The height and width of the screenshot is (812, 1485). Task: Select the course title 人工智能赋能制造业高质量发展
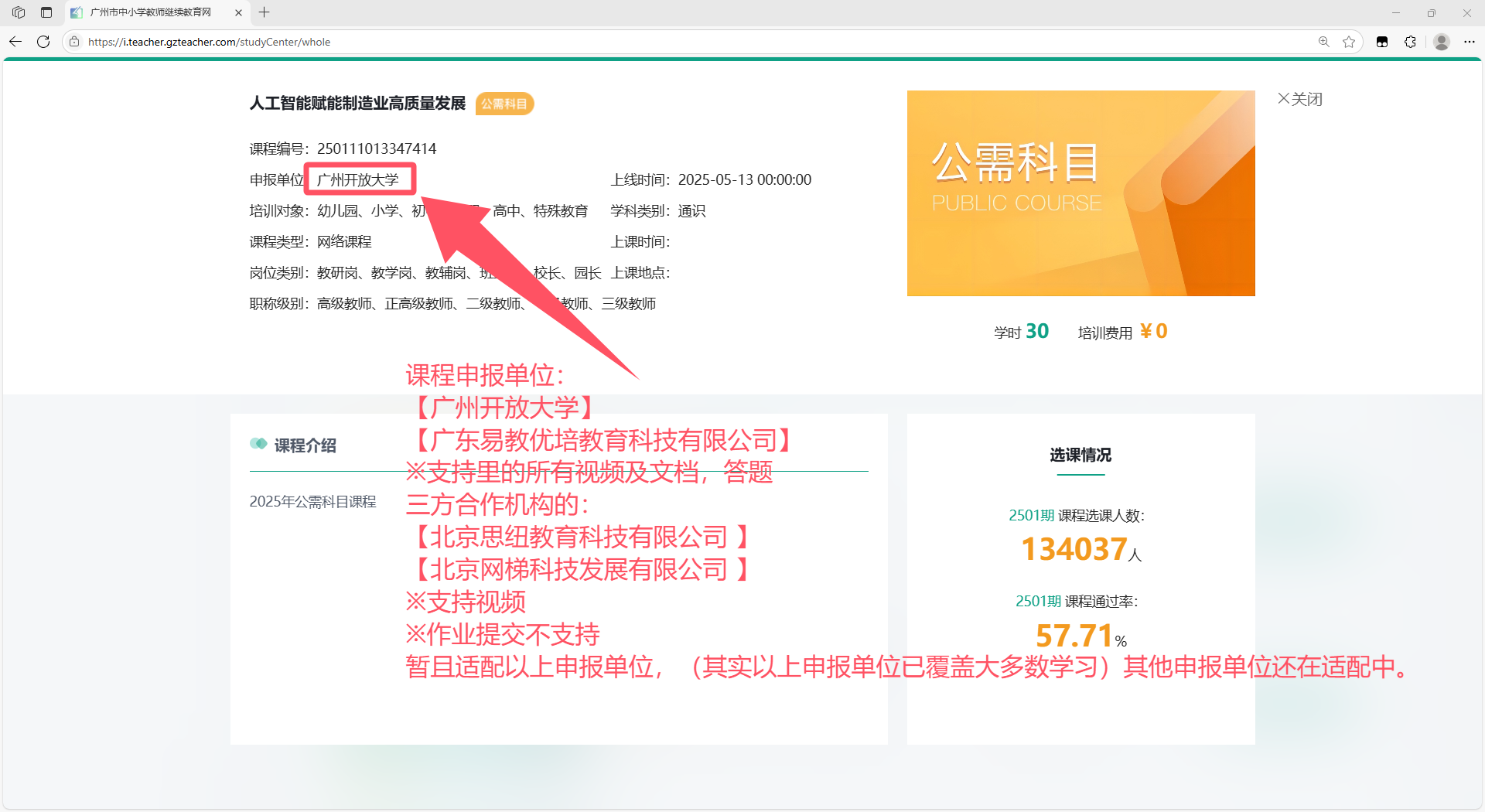pyautogui.click(x=357, y=104)
